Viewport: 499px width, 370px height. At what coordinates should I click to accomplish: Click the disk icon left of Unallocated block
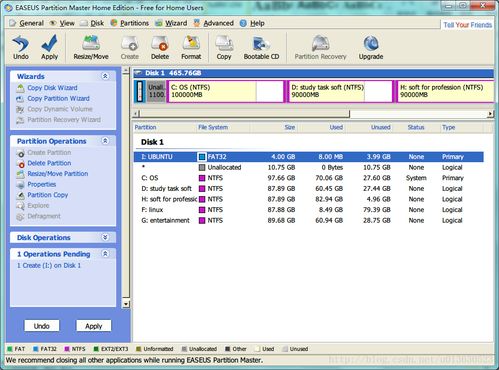pyautogui.click(x=140, y=91)
